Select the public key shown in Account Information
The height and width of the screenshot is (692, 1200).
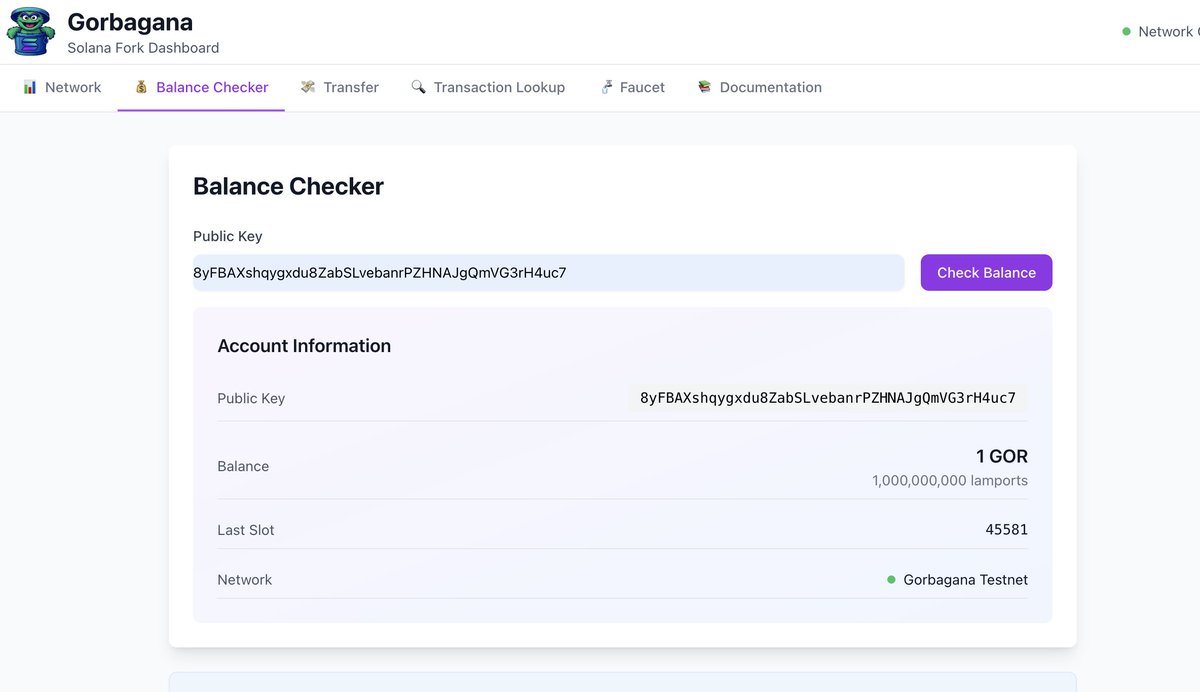pyautogui.click(x=828, y=397)
